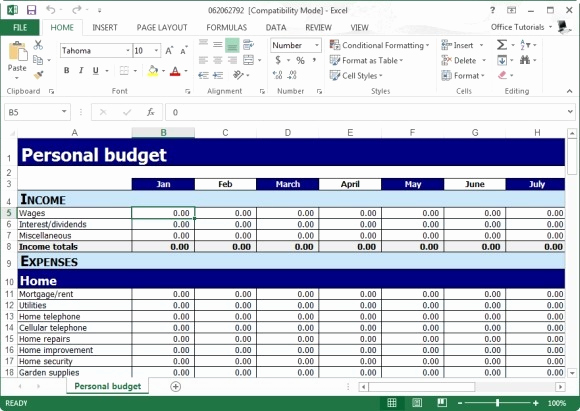The height and width of the screenshot is (411, 580).
Task: Increase the indent
Action: click(218, 75)
